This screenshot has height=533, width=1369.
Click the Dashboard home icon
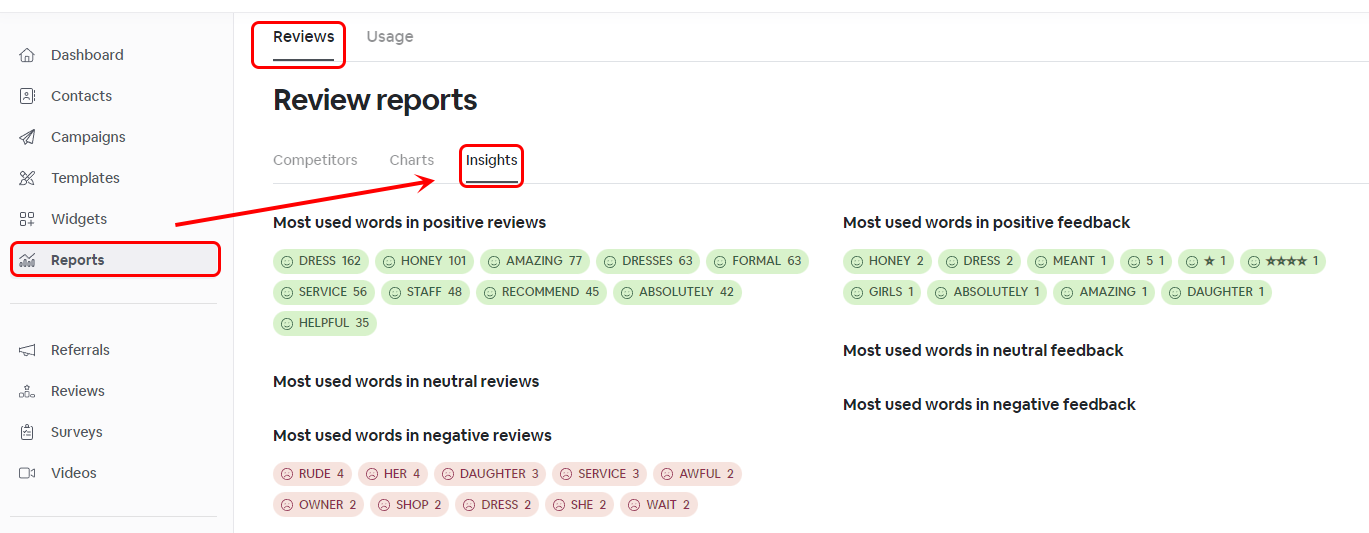click(28, 55)
